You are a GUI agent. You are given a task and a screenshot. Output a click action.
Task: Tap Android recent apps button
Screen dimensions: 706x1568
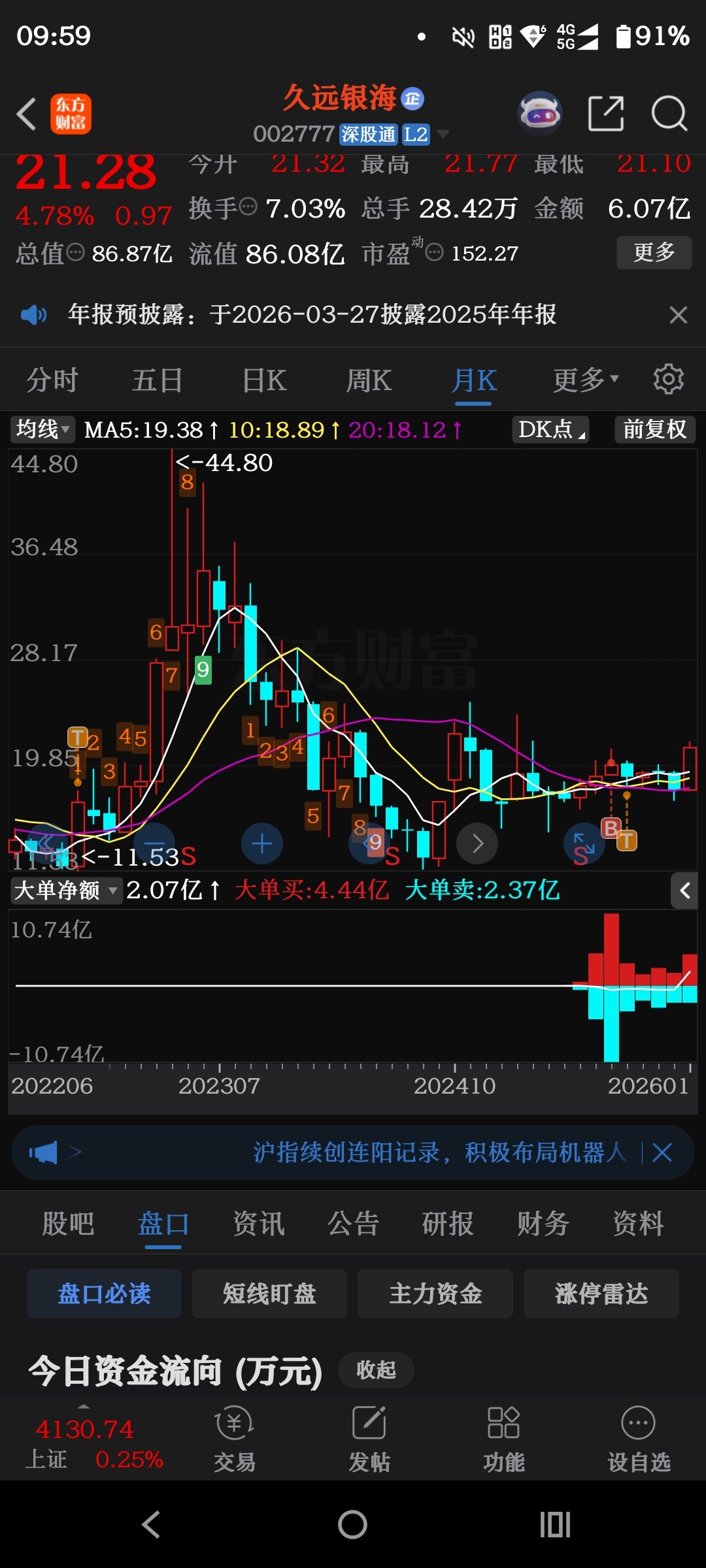[555, 1525]
